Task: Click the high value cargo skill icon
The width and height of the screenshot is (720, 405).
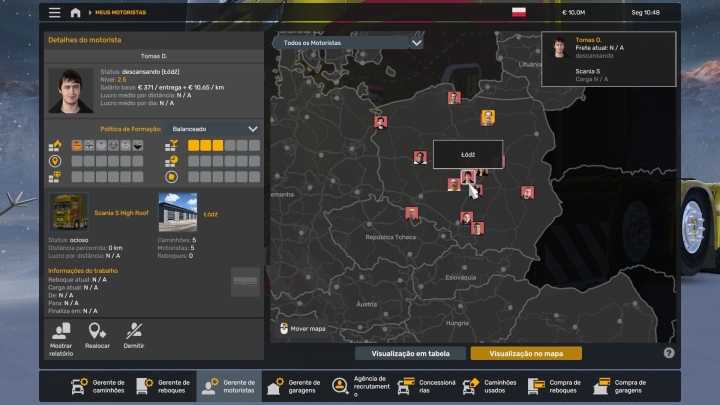Action: 55,177
